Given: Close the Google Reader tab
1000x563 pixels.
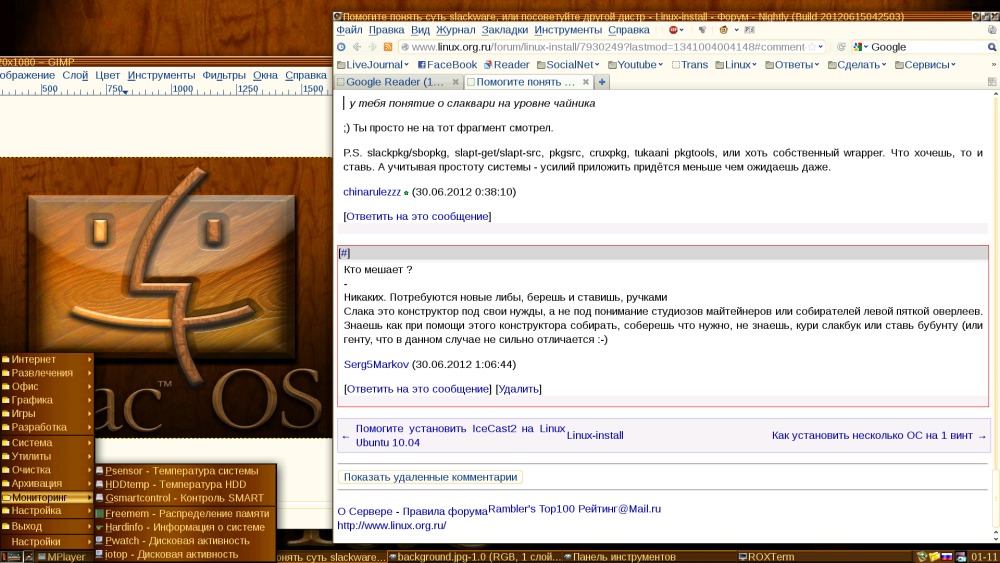Looking at the screenshot, I should (455, 82).
